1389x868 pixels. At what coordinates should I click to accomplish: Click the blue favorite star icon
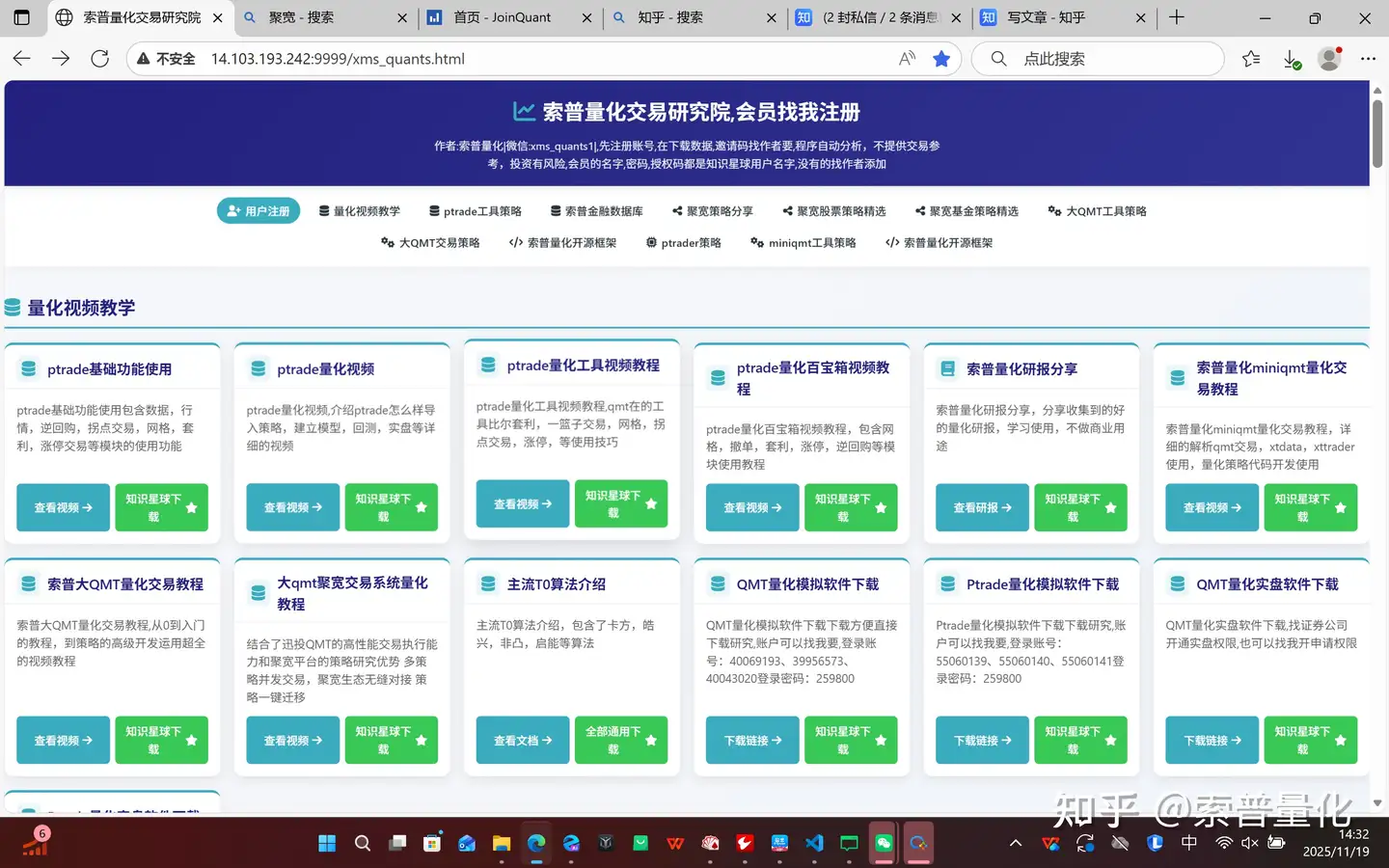[x=941, y=59]
